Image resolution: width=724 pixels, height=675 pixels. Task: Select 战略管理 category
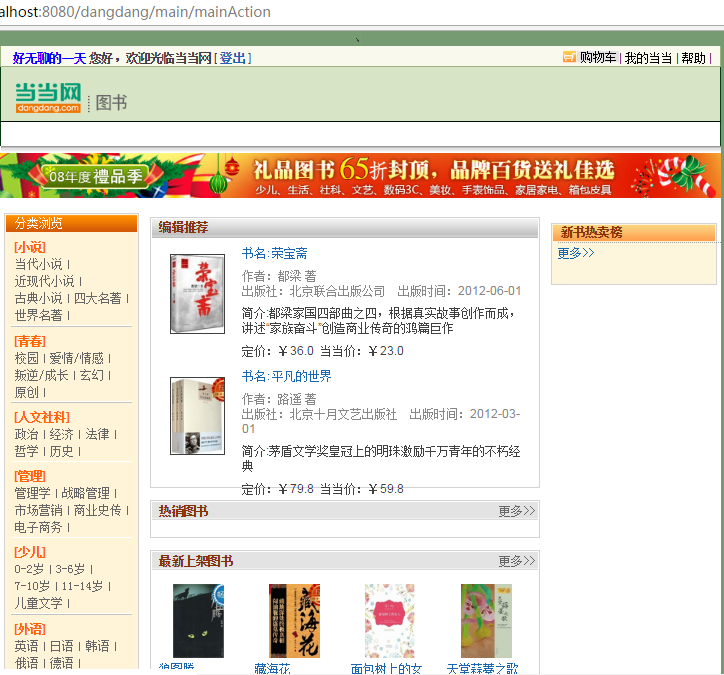(85, 493)
